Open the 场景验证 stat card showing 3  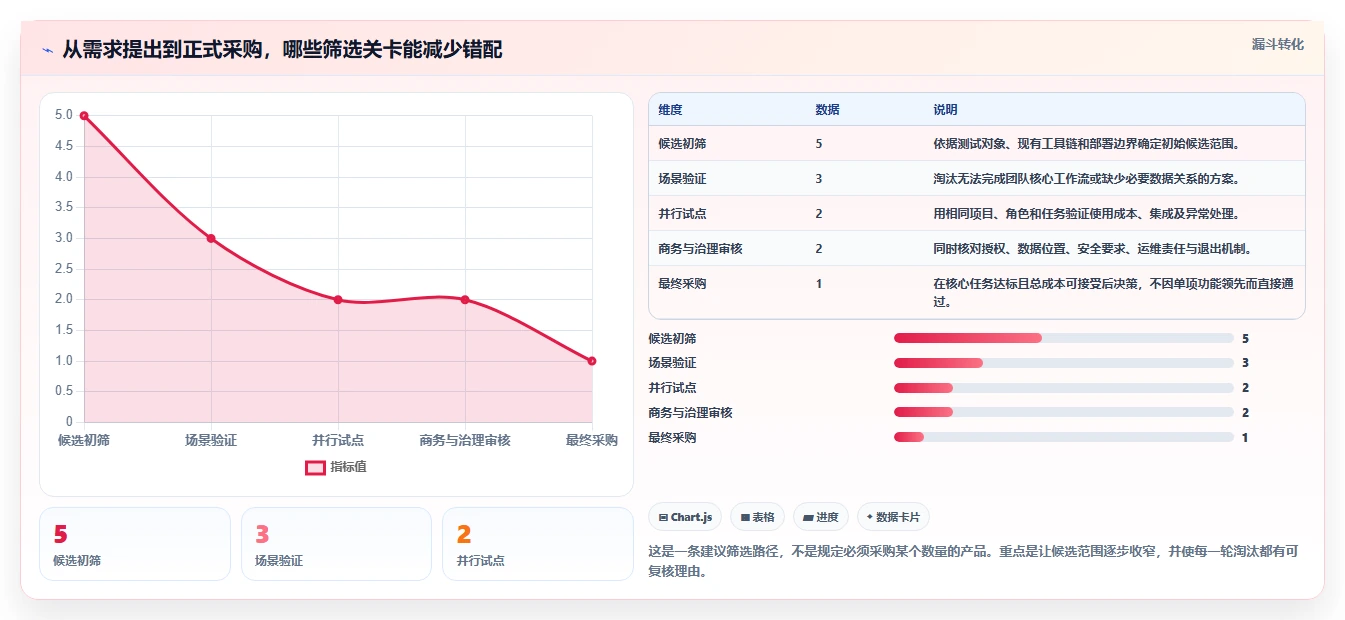pyautogui.click(x=336, y=544)
